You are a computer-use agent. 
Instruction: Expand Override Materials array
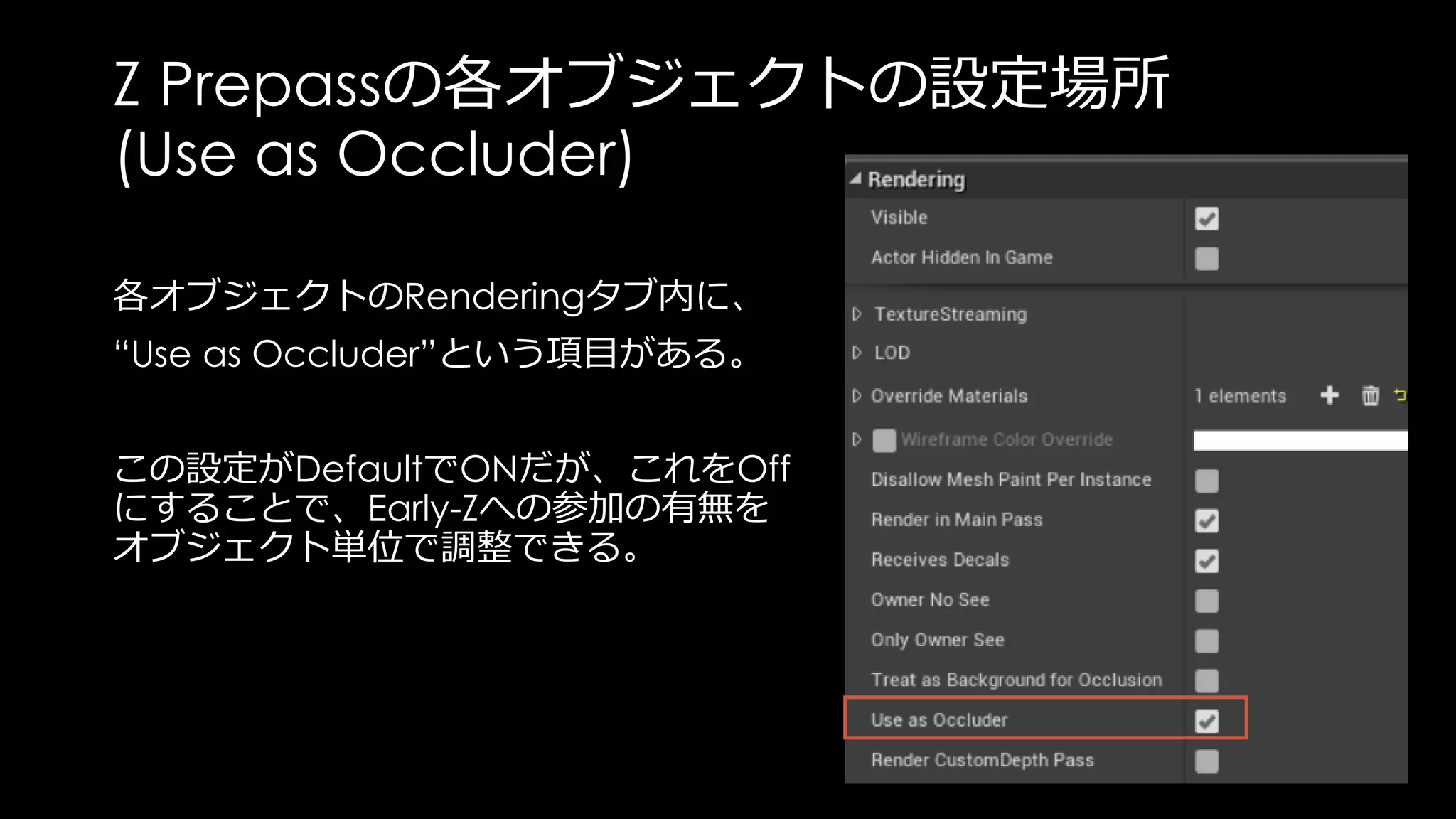857,396
